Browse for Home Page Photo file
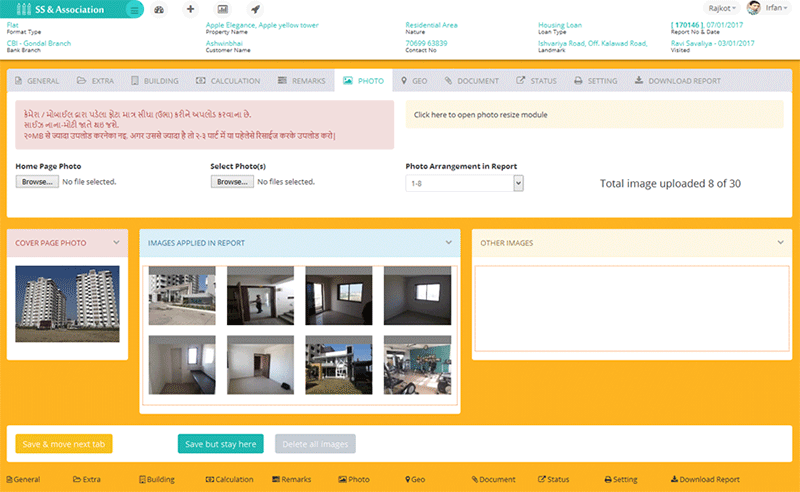The width and height of the screenshot is (800, 492). [x=37, y=182]
